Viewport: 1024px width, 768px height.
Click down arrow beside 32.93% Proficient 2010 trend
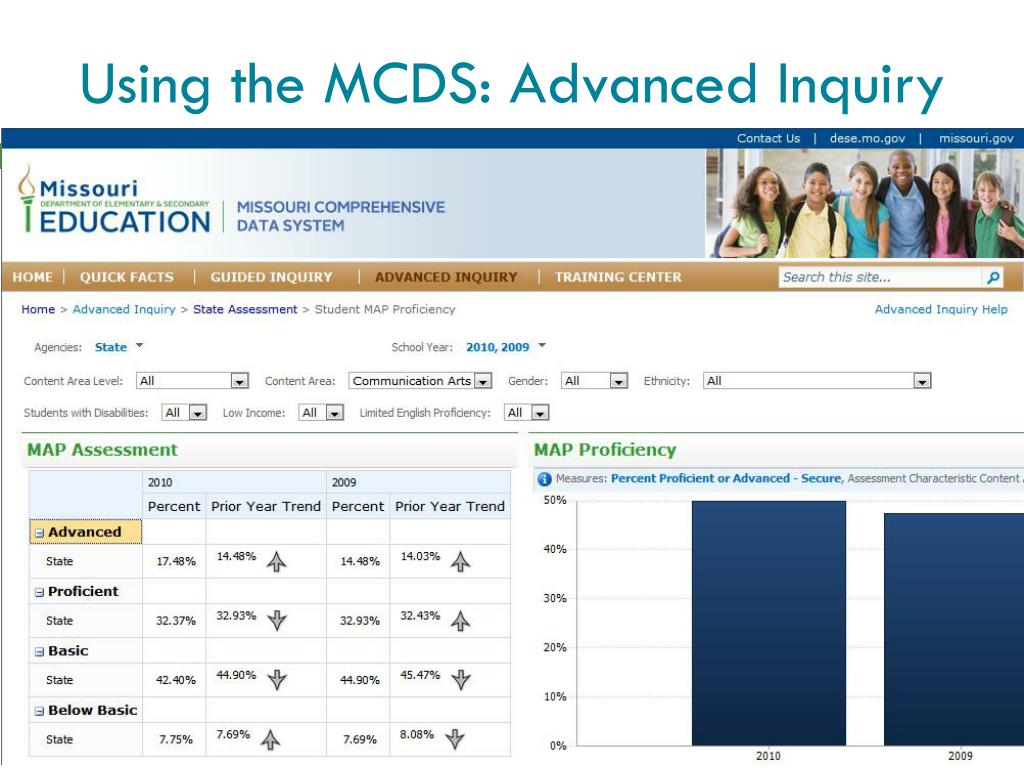click(277, 620)
